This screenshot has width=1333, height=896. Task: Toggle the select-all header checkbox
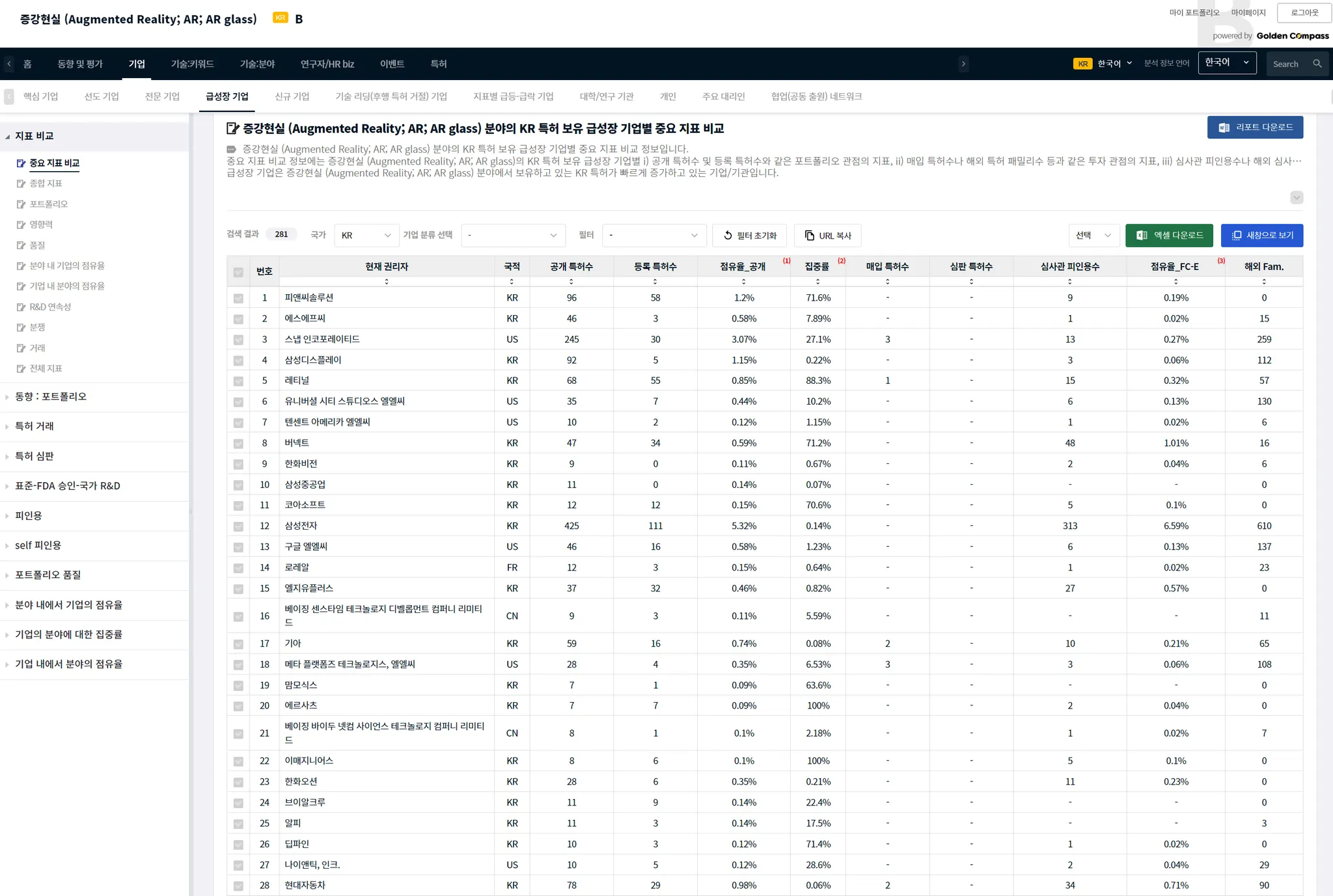click(x=238, y=272)
